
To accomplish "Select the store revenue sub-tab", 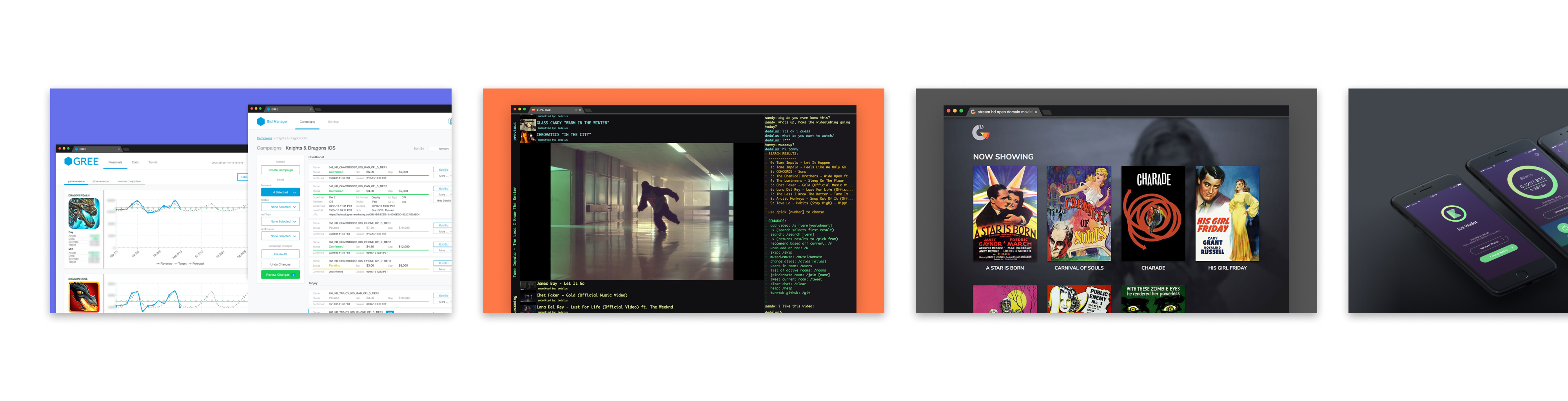I will (100, 181).
